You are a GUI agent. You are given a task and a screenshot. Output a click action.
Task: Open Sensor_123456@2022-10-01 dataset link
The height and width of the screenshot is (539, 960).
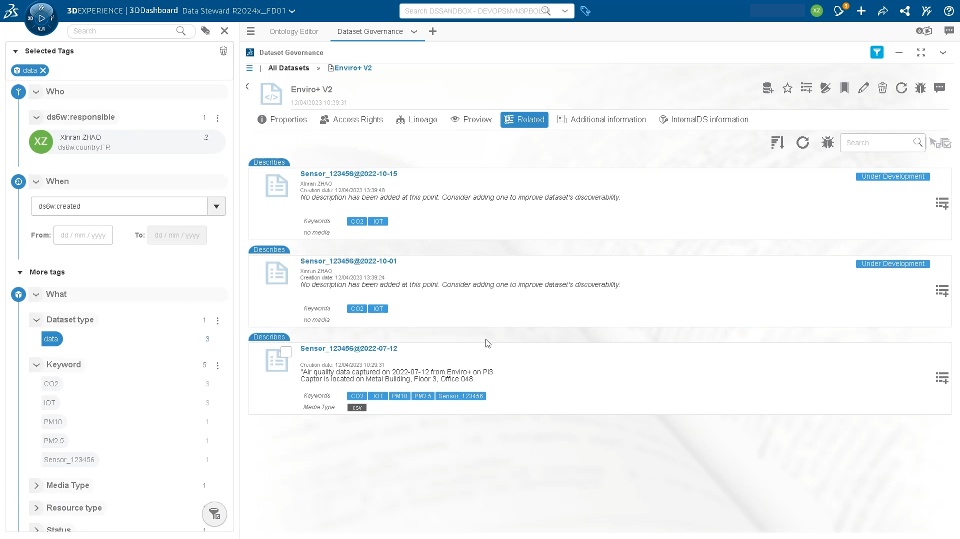click(348, 261)
